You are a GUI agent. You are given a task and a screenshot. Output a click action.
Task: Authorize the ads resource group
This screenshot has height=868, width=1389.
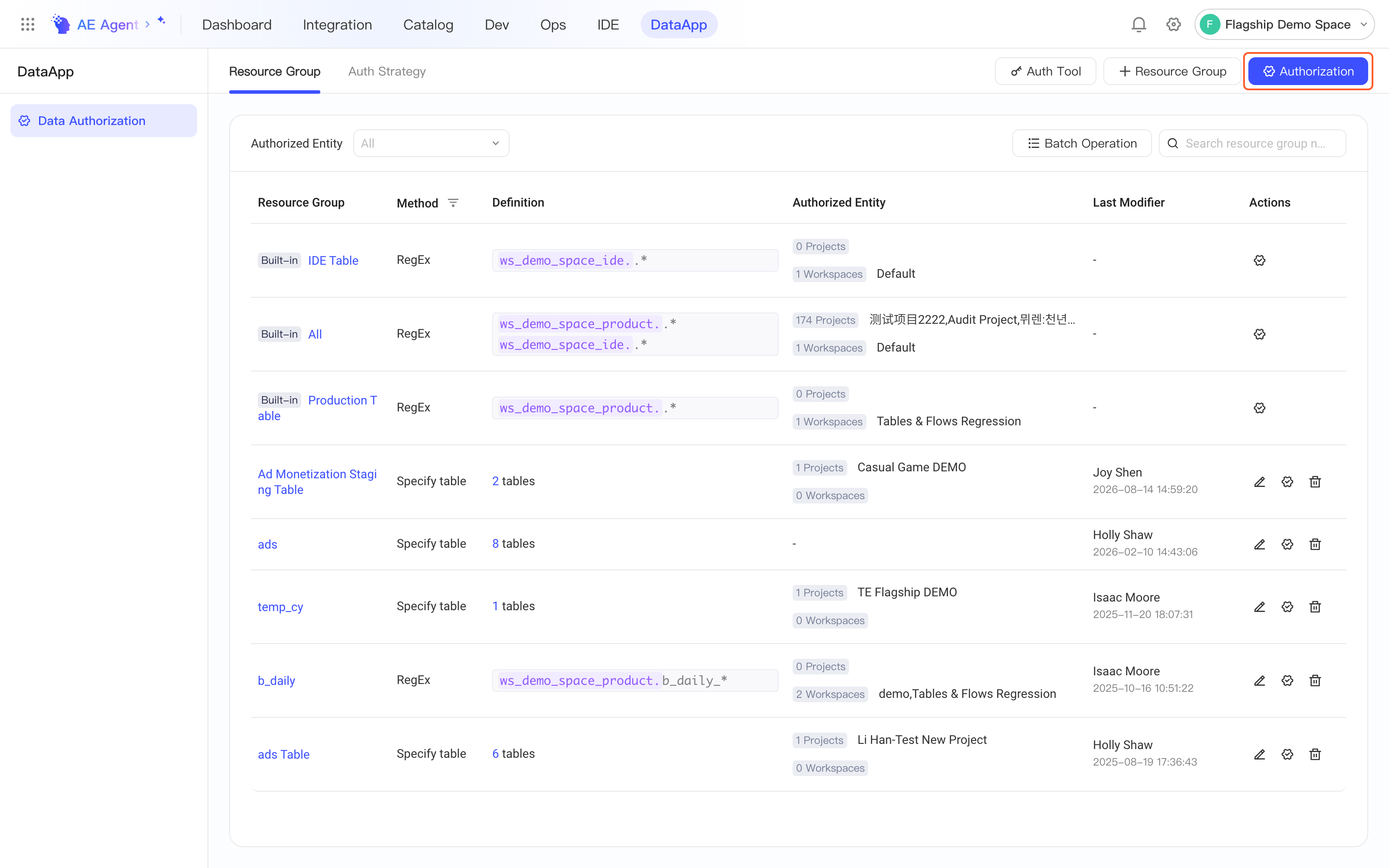(1287, 544)
